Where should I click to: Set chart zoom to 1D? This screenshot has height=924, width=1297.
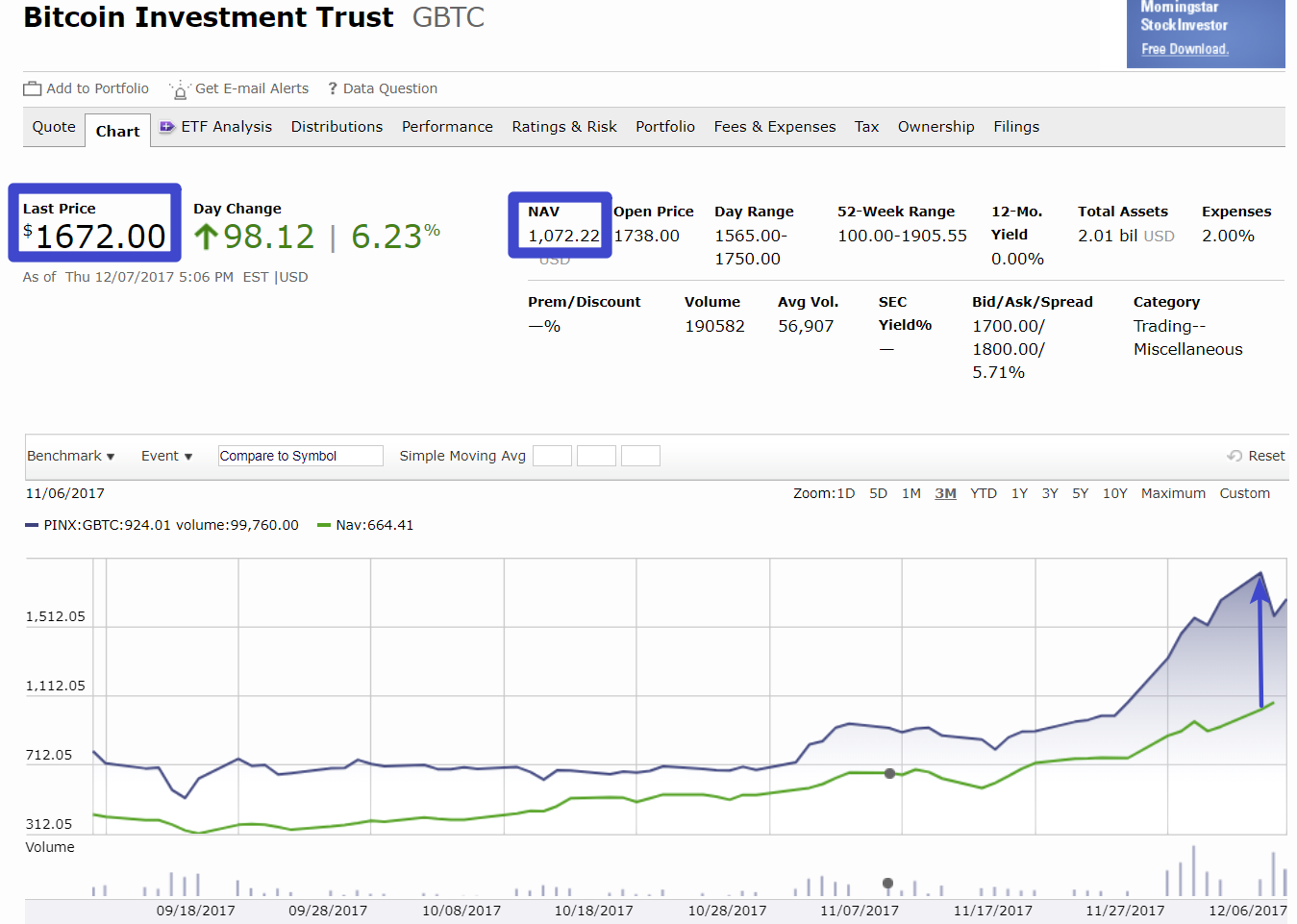click(x=845, y=493)
